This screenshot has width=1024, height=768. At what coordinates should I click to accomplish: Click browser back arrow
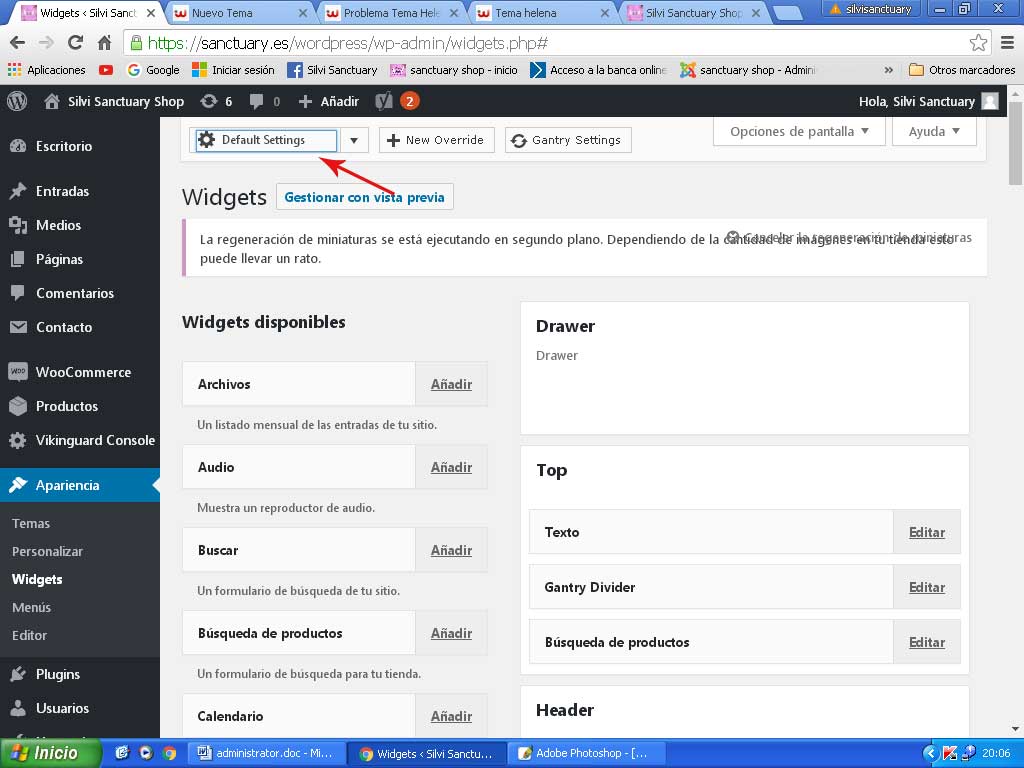click(x=18, y=43)
